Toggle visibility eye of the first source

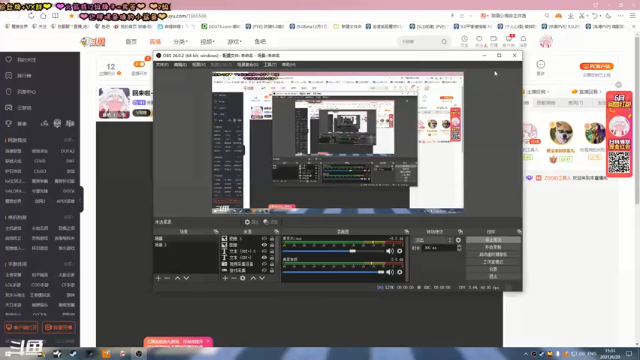[x=264, y=238]
